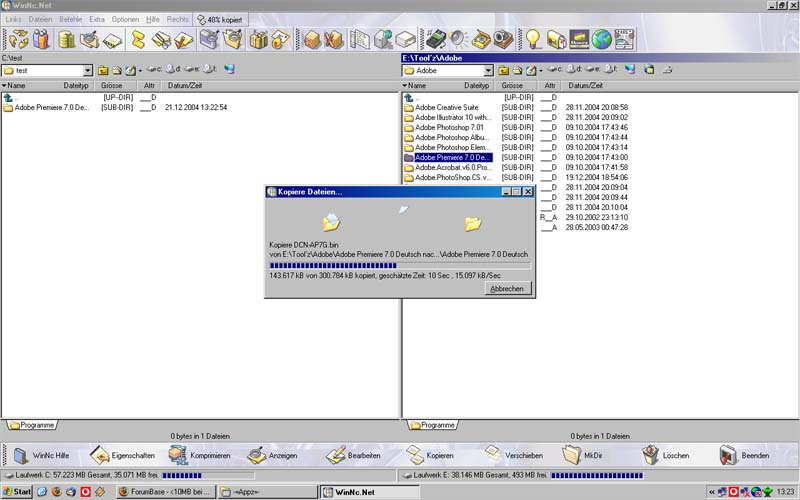The image size is (800, 500).
Task: Sort left panel by Grösse column
Action: coord(111,86)
